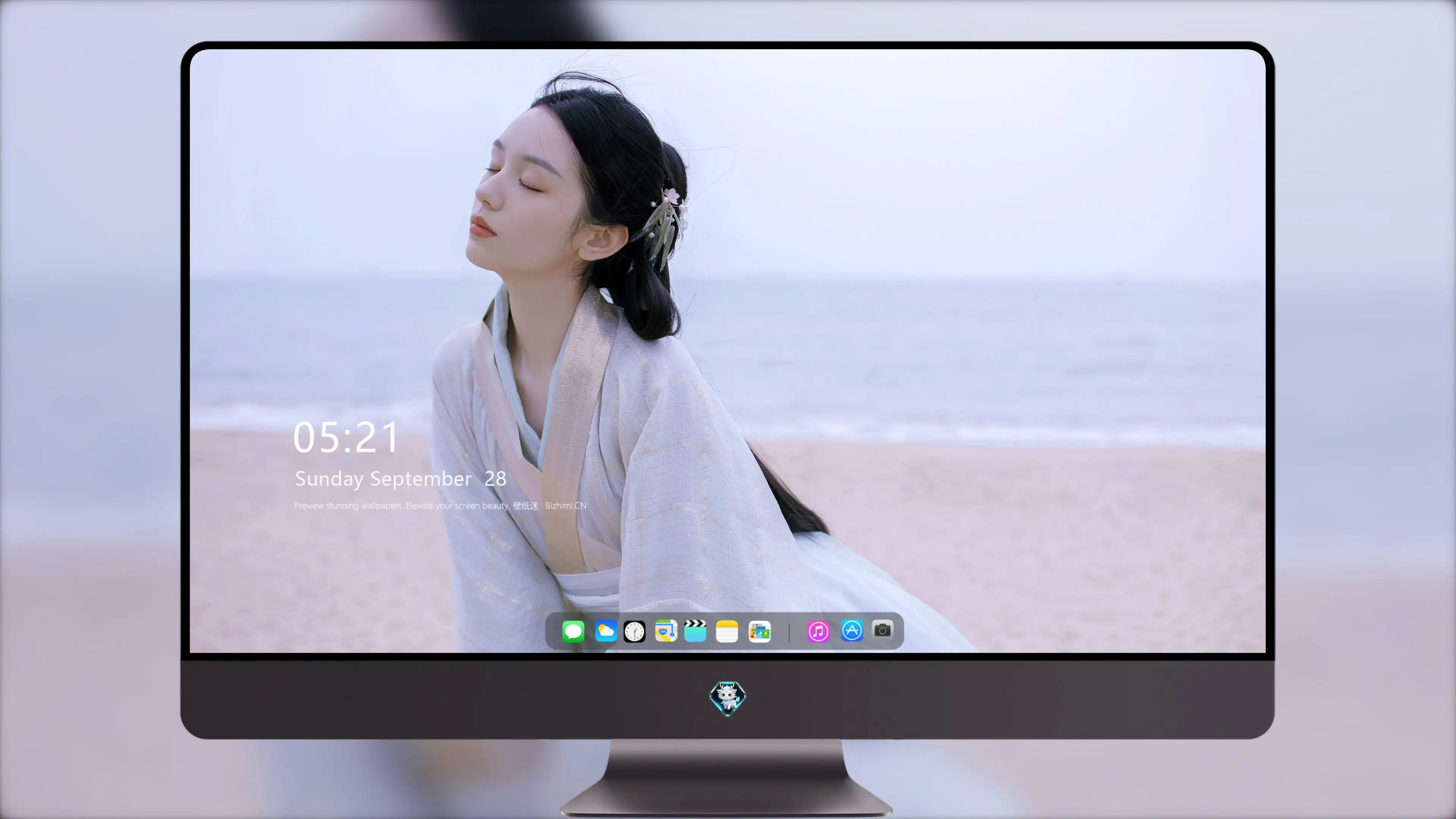Click the 'Bizhimi.CN' text in caption

point(565,506)
